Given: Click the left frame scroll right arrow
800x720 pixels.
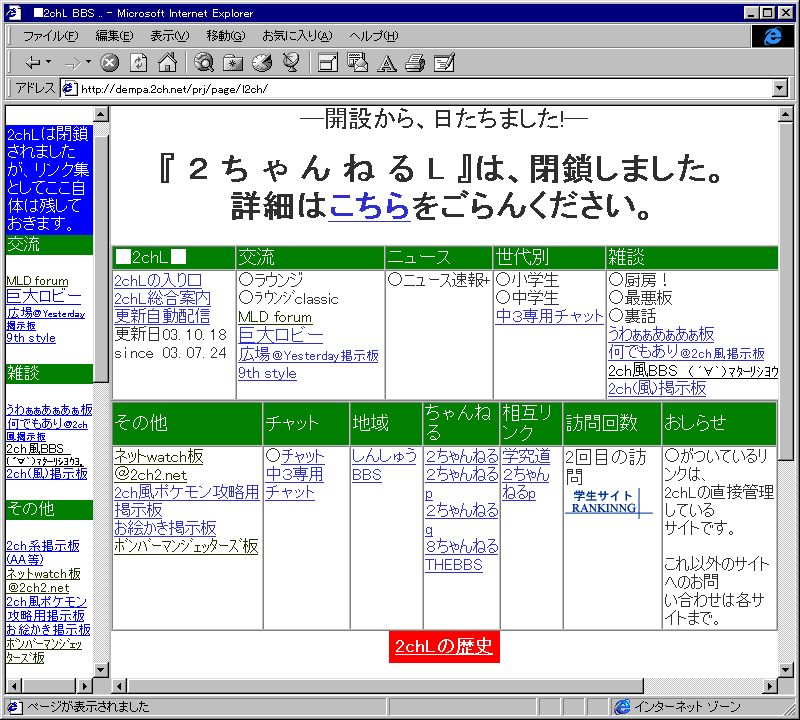Looking at the screenshot, I should coord(84,686).
